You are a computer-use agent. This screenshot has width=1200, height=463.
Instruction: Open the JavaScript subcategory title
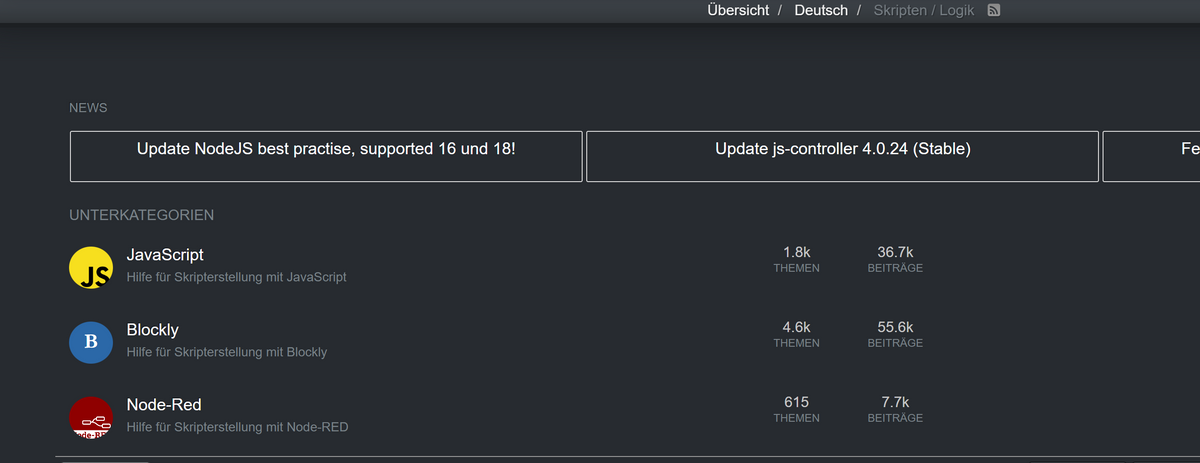click(165, 255)
